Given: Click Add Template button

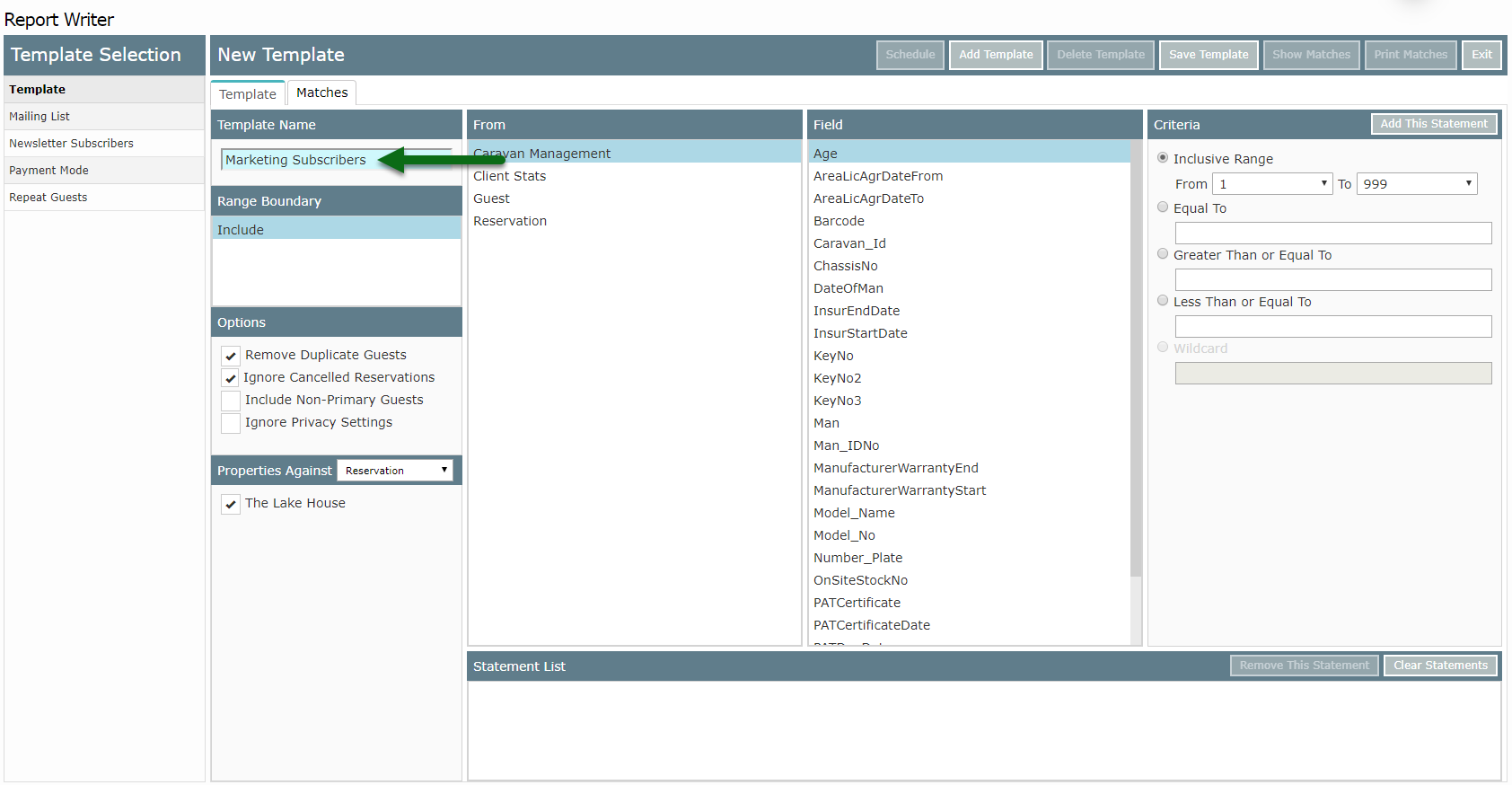Looking at the screenshot, I should [x=996, y=55].
